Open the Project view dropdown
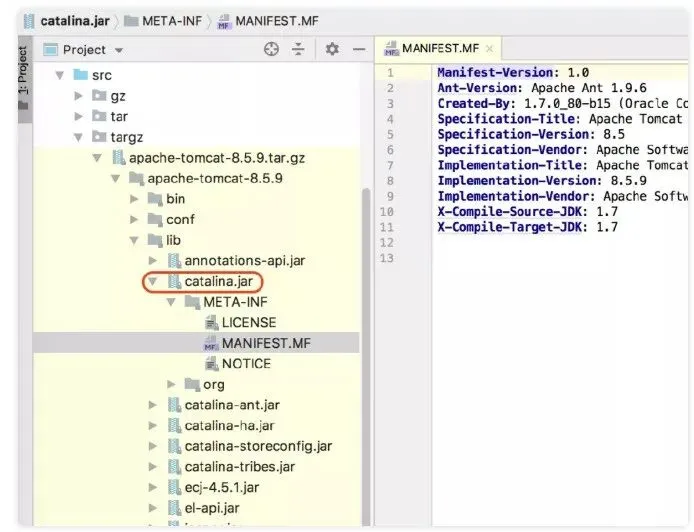 click(x=119, y=50)
